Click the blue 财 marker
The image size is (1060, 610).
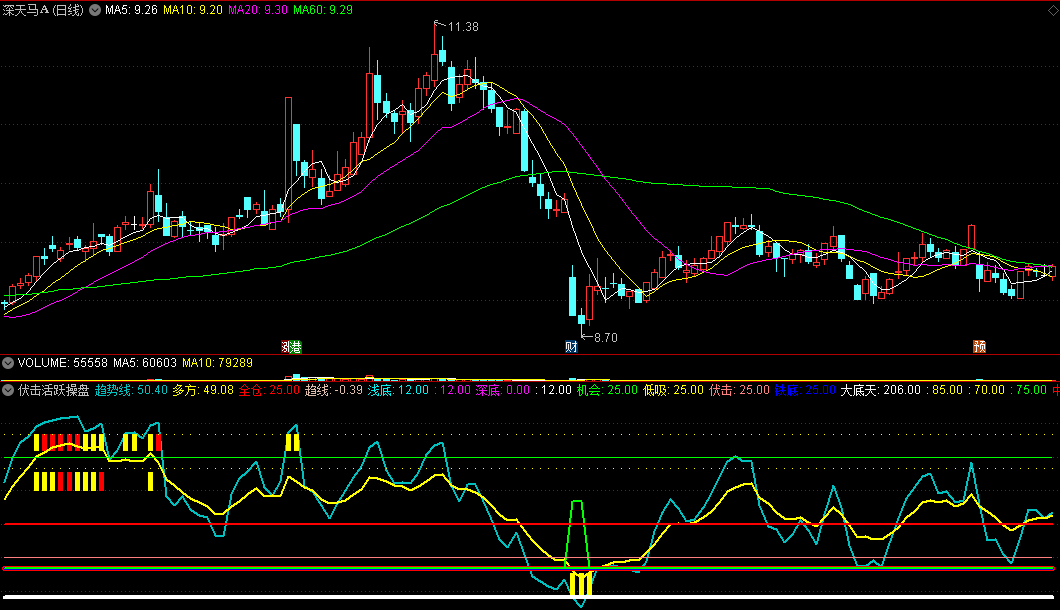(571, 347)
